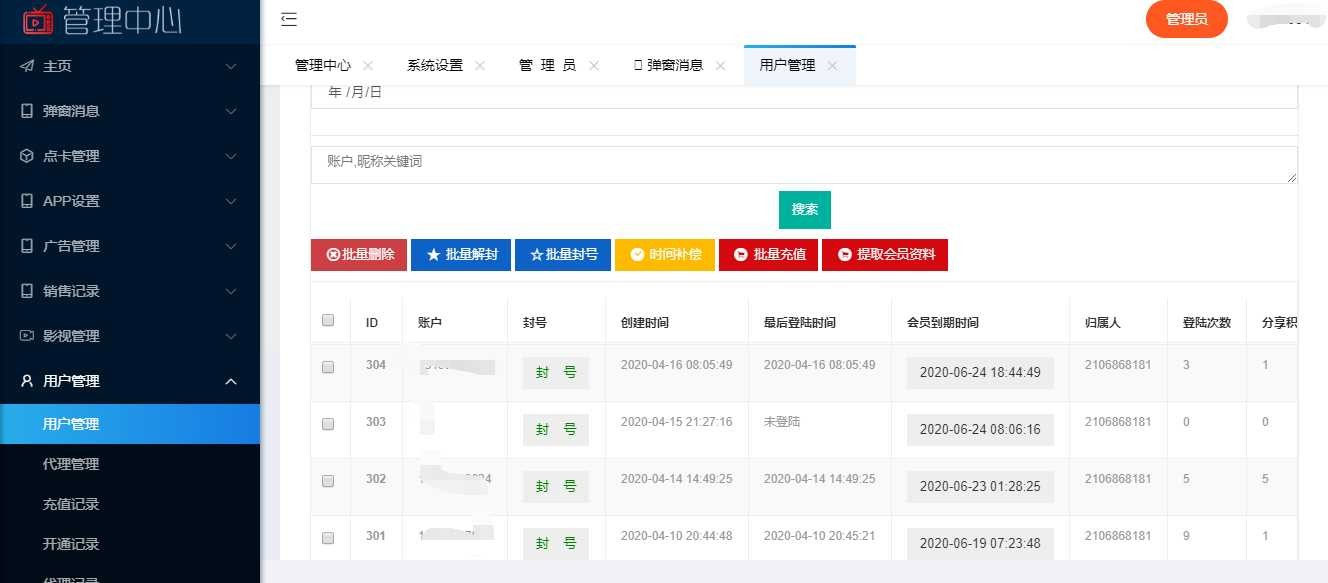Click the clock icon on 时间补偿 button
This screenshot has height=583, width=1328.
tap(637, 255)
